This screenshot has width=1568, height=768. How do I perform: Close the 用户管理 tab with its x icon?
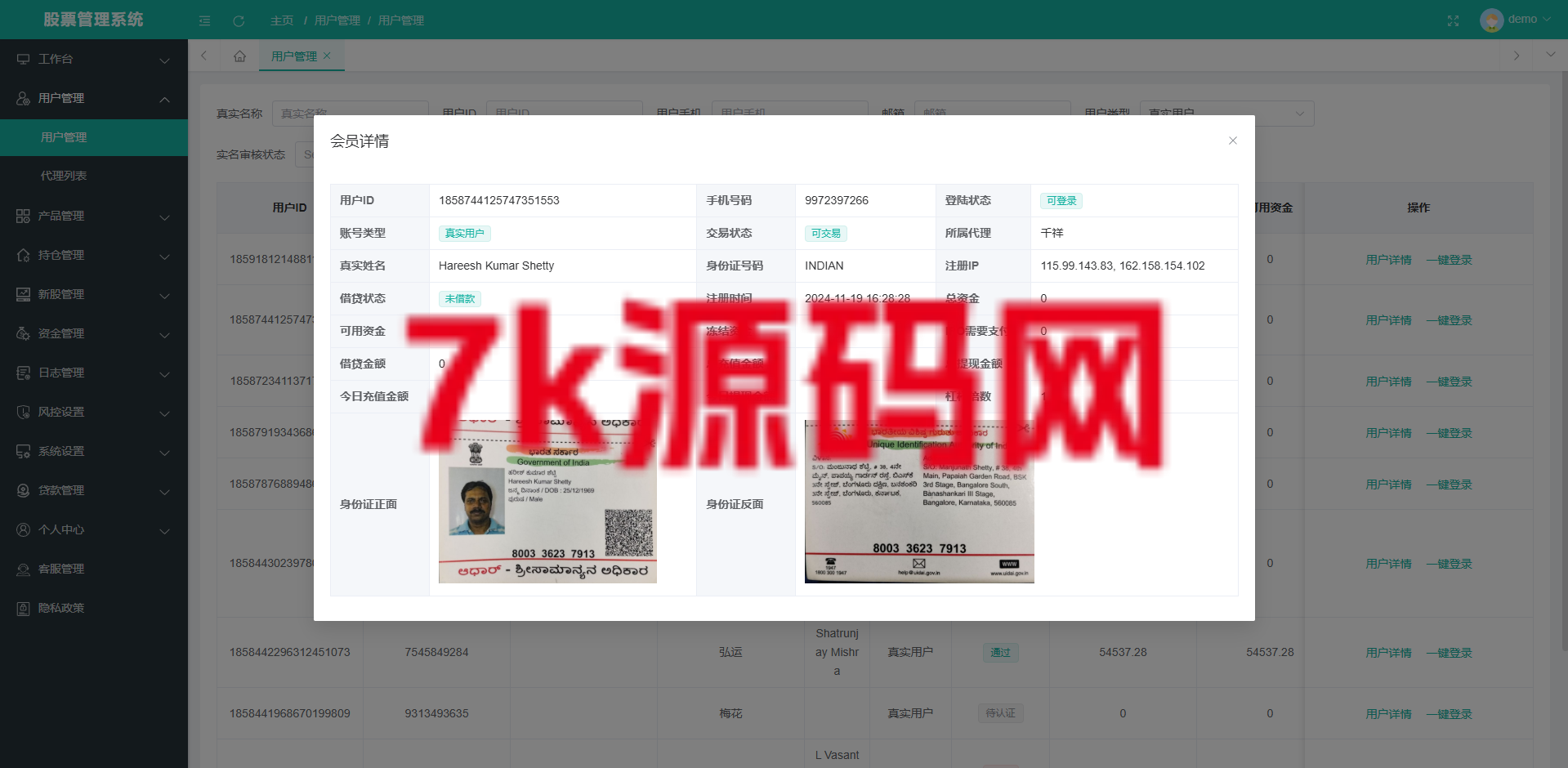pos(327,56)
